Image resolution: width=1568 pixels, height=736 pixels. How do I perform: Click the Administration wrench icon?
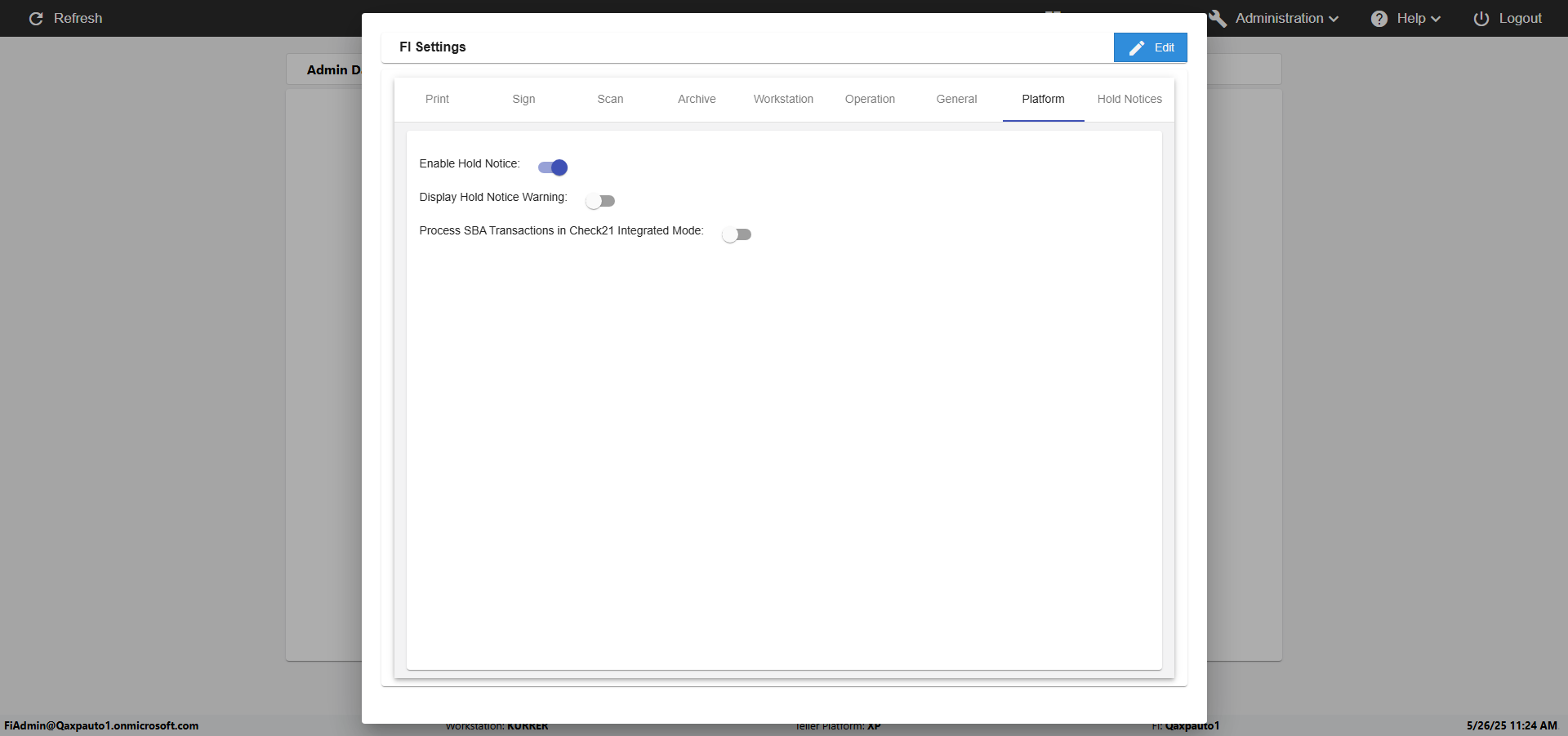coord(1218,18)
